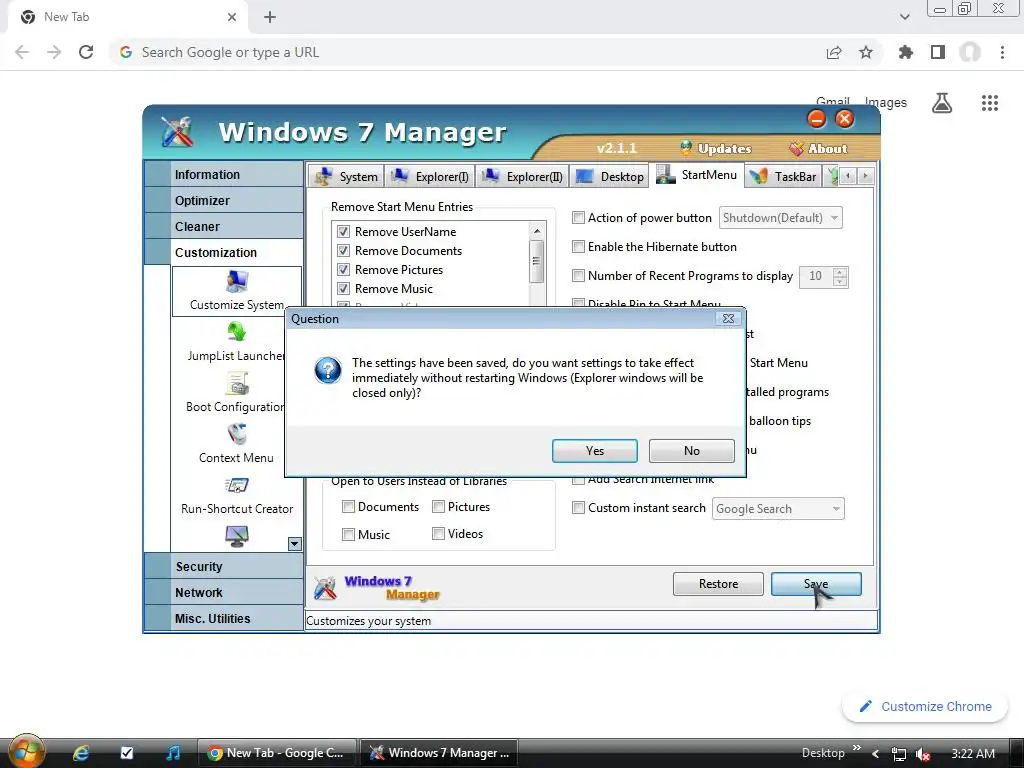The width and height of the screenshot is (1024, 768).
Task: Click the Restore button
Action: [718, 584]
